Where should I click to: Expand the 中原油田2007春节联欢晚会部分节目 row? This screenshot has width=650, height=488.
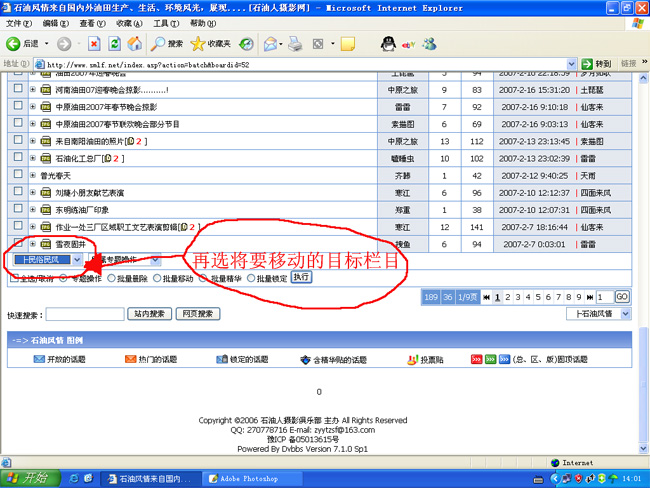(x=33, y=124)
